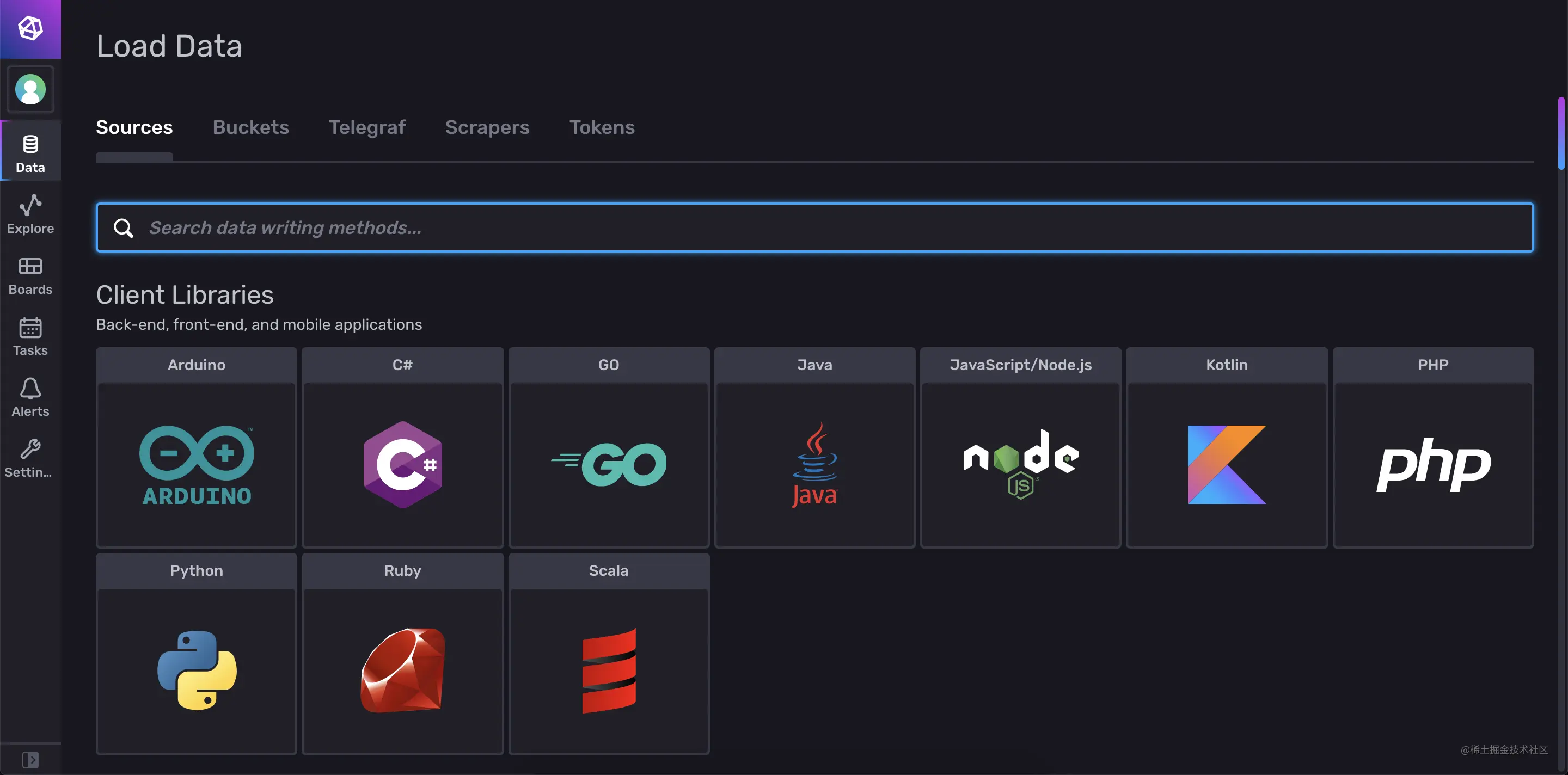Click the Kotlin card title
The width and height of the screenshot is (1568, 775).
coord(1227,365)
